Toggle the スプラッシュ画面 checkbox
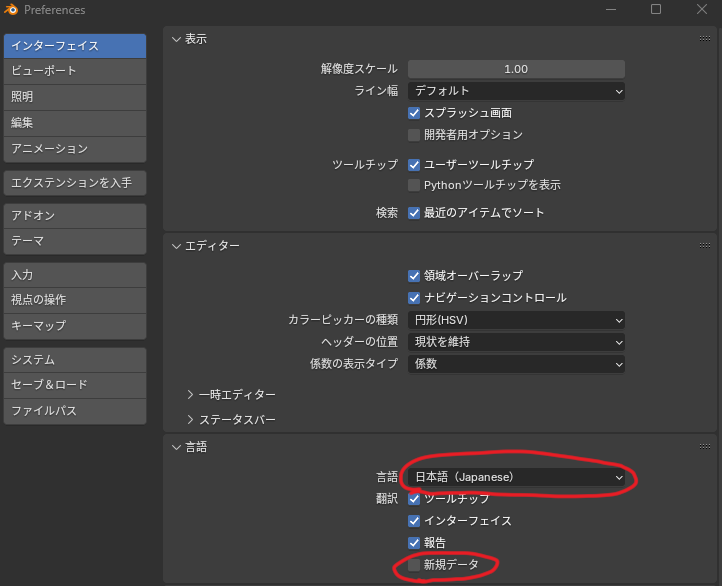Viewport: 722px width, 586px height. [x=414, y=113]
